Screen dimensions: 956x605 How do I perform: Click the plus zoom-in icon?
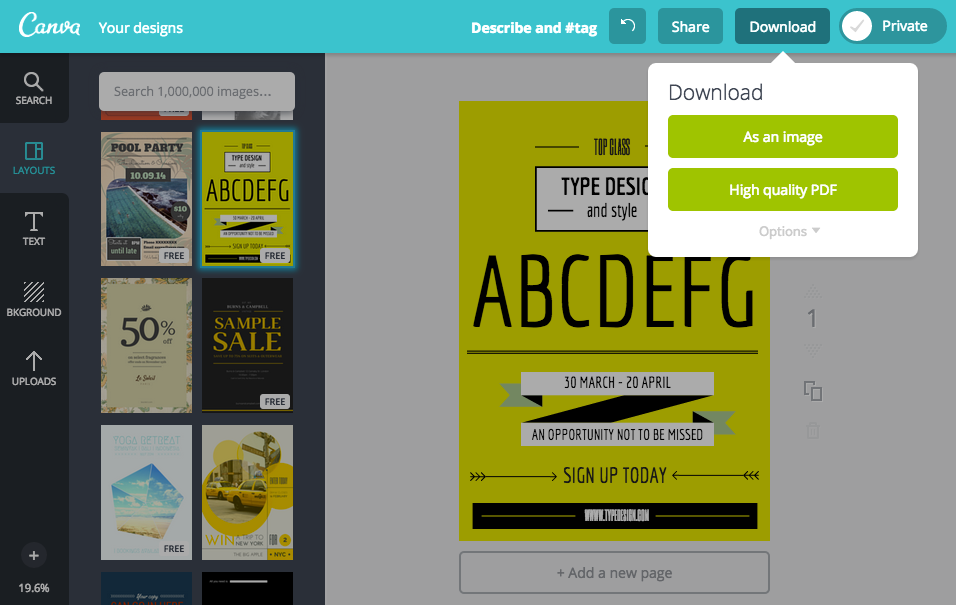pyautogui.click(x=34, y=556)
